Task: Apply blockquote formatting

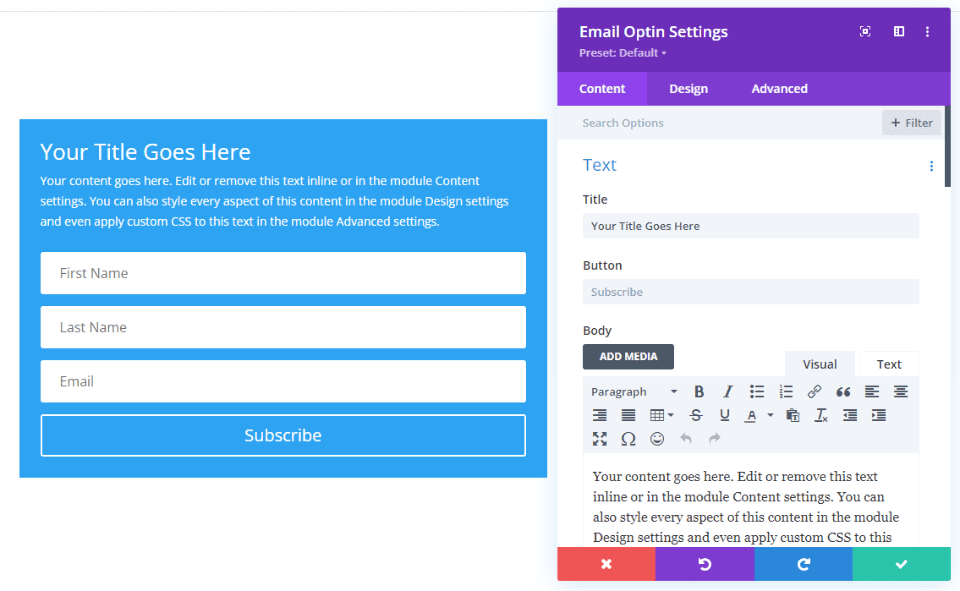Action: 845,391
